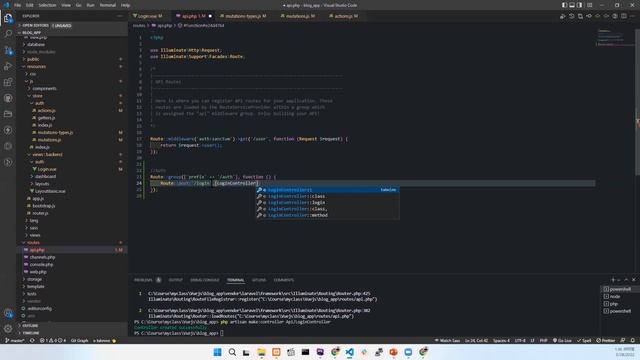Click the master branch status item
Screen dimensions: 640x360
[15, 340]
